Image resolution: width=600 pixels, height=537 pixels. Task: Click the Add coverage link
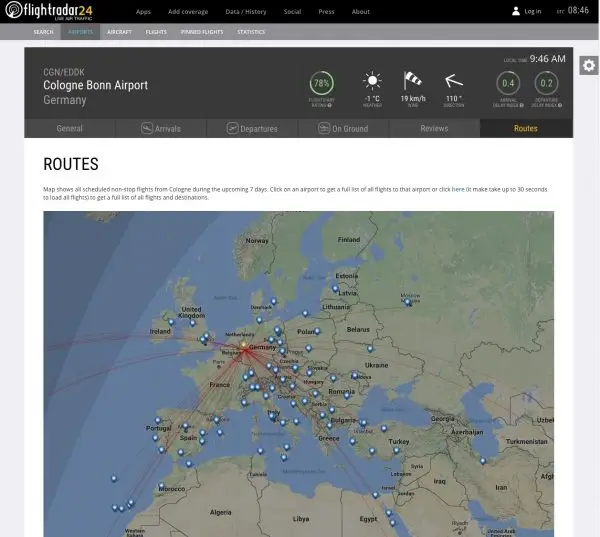tap(187, 12)
